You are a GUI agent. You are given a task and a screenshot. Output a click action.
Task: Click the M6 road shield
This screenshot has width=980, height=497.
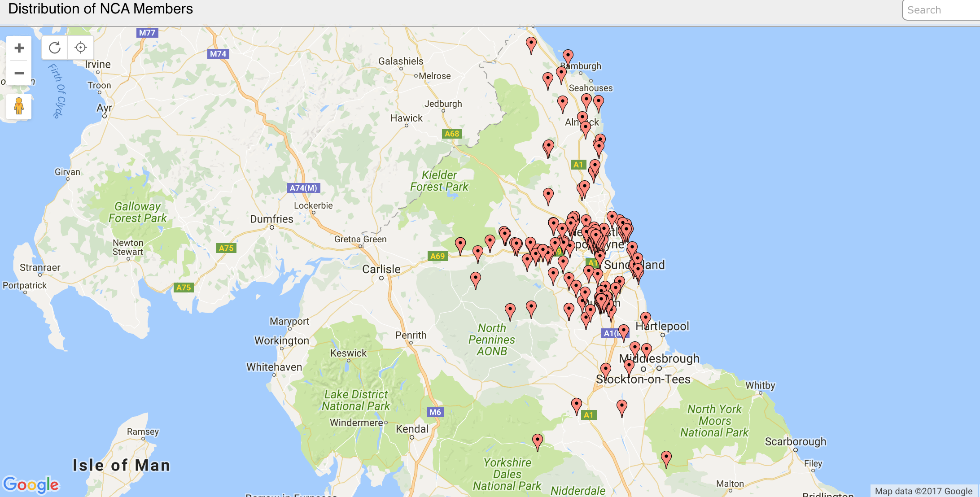pyautogui.click(x=435, y=412)
